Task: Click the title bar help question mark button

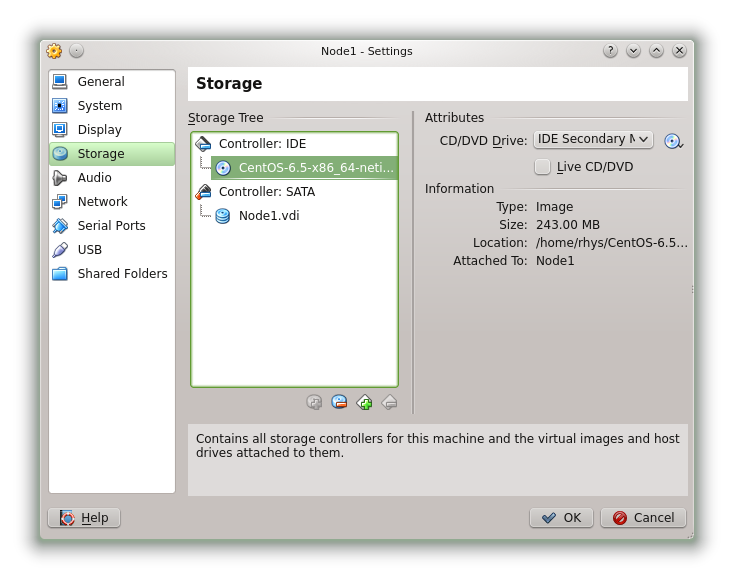Action: pos(610,51)
